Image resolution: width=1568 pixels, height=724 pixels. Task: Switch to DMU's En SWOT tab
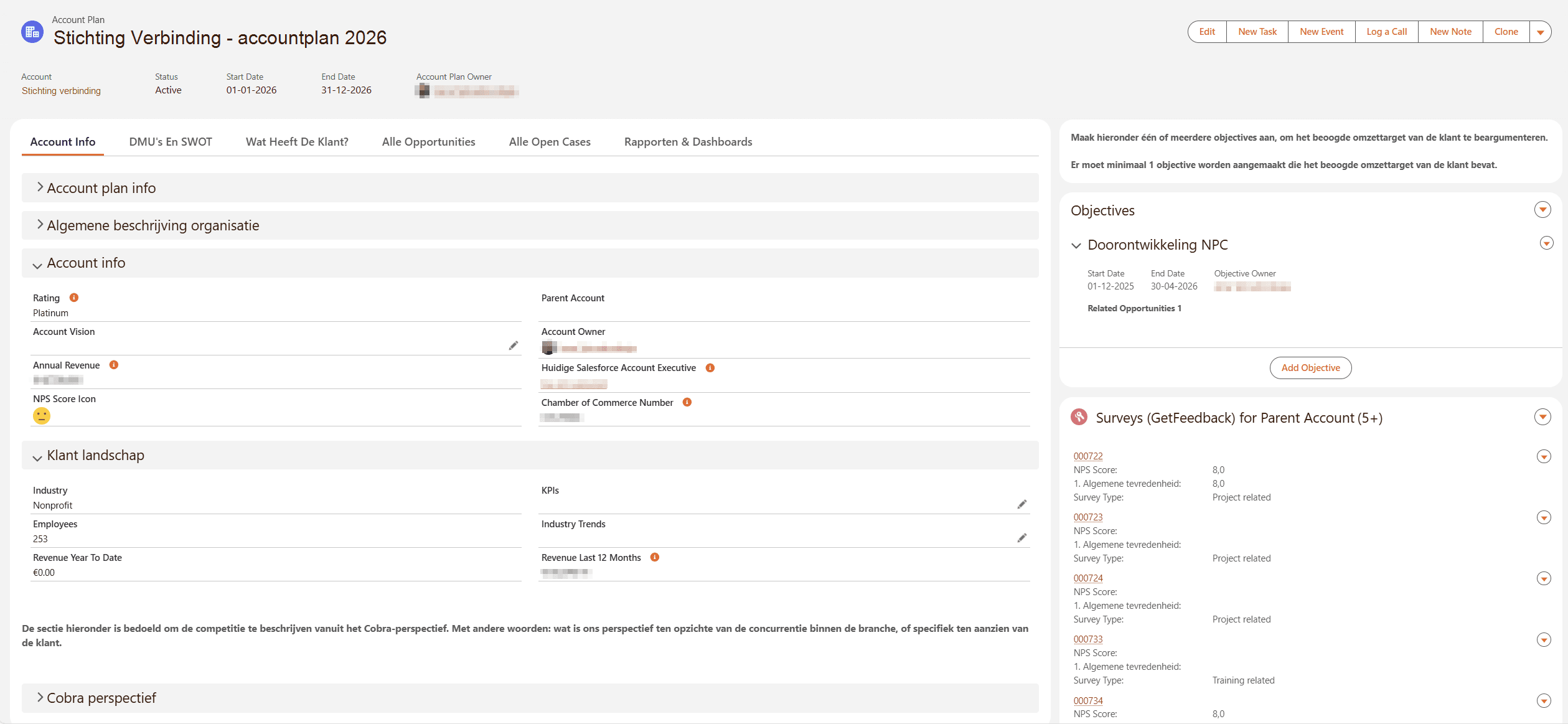point(171,142)
